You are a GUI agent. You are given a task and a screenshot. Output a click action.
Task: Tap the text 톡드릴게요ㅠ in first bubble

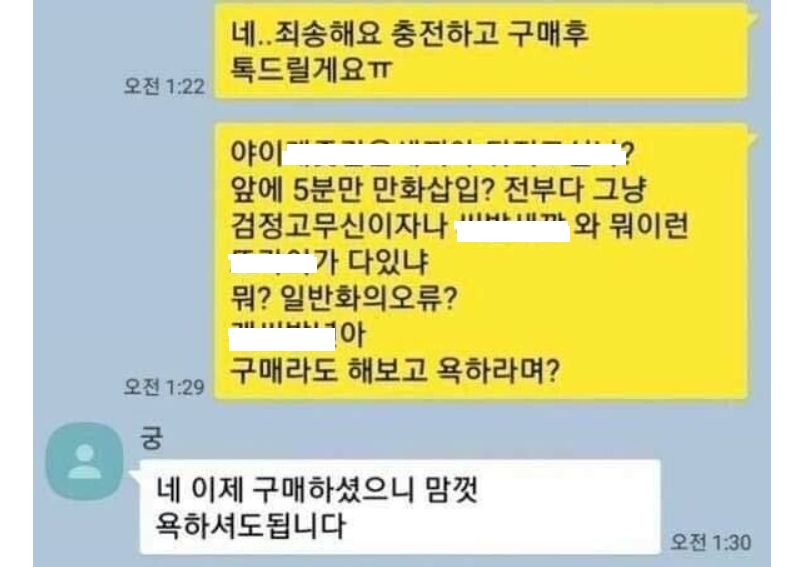click(312, 69)
